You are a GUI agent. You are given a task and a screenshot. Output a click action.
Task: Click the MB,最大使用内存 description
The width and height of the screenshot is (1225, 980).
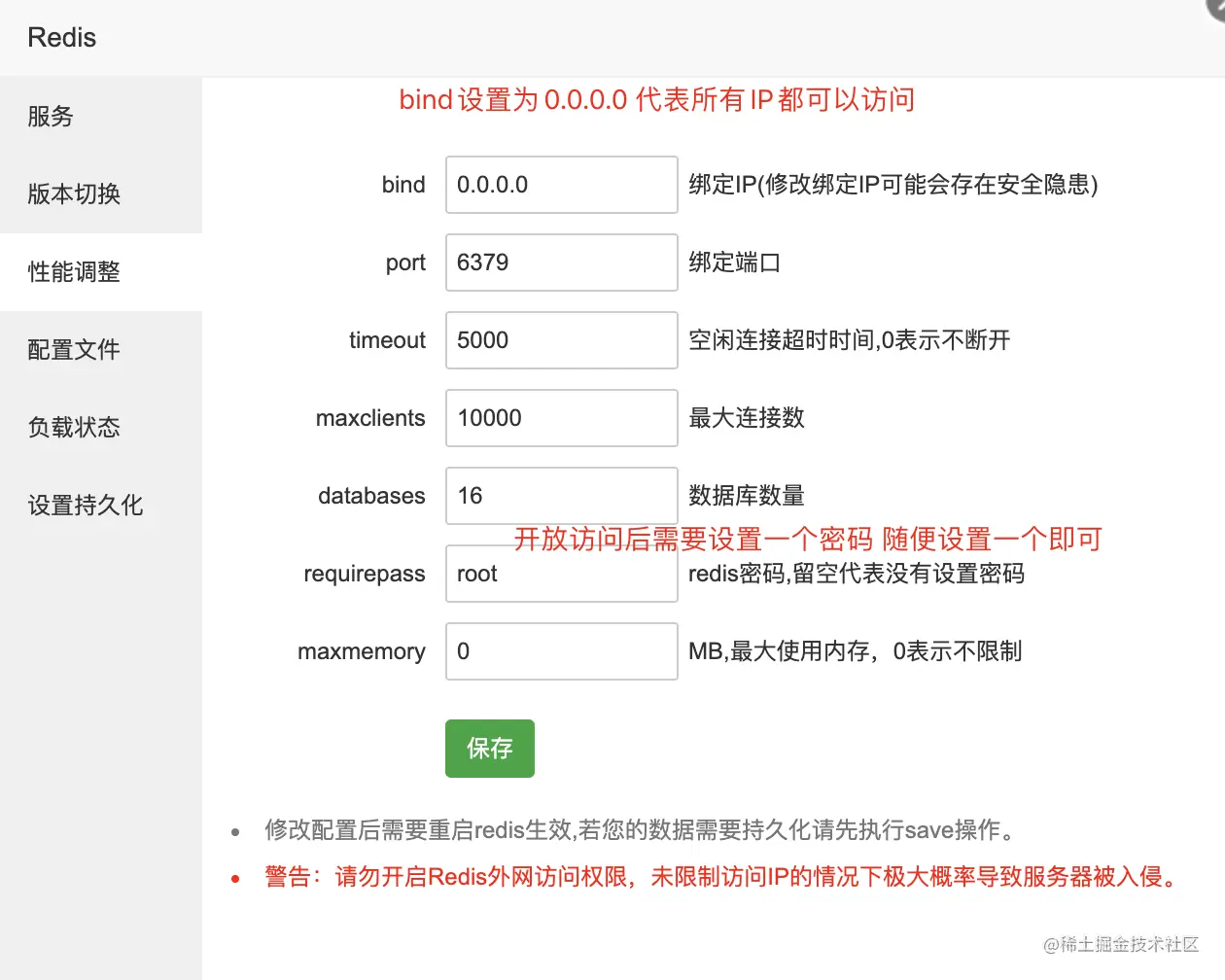coord(856,651)
